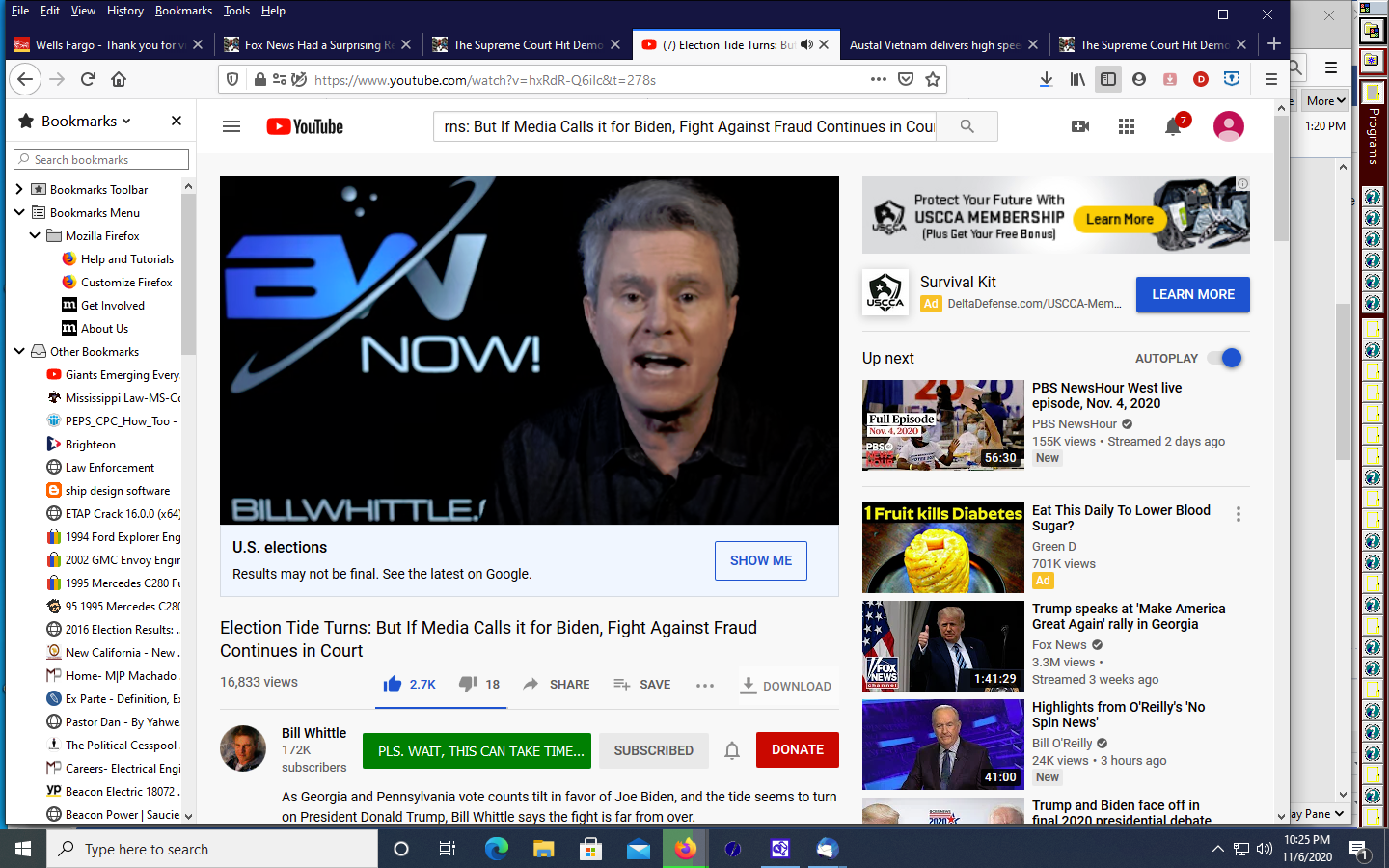Open the Tools menu
Image resolution: width=1389 pixels, height=868 pixels.
click(236, 11)
